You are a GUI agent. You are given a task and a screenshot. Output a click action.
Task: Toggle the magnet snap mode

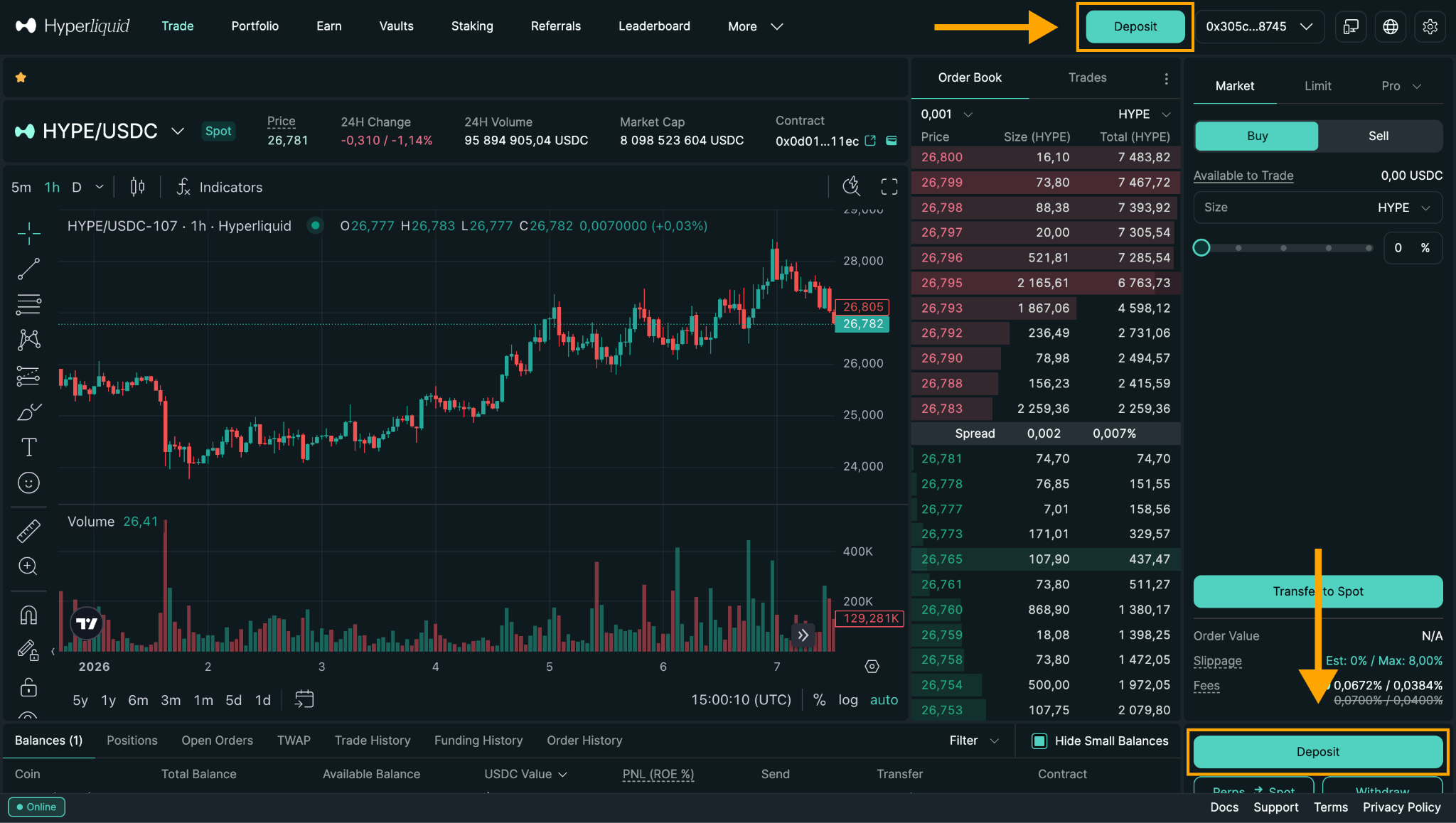click(28, 615)
